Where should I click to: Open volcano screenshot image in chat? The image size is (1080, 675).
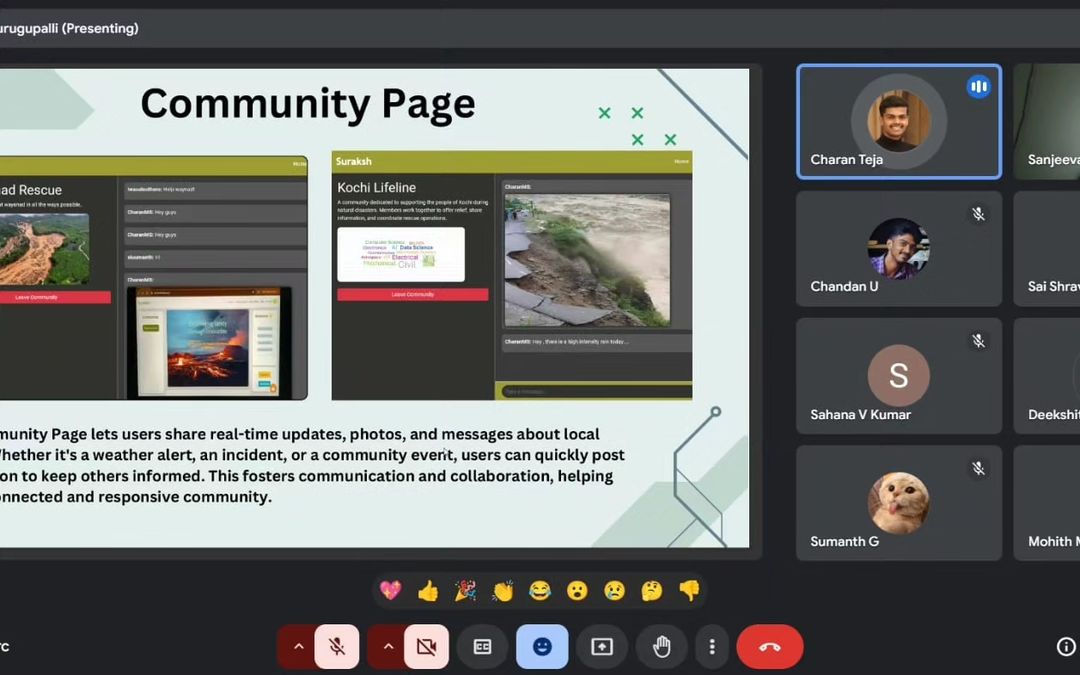209,342
